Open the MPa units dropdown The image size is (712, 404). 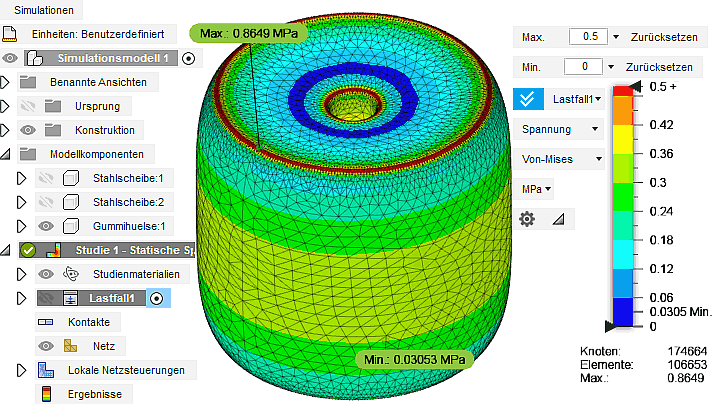coord(536,188)
